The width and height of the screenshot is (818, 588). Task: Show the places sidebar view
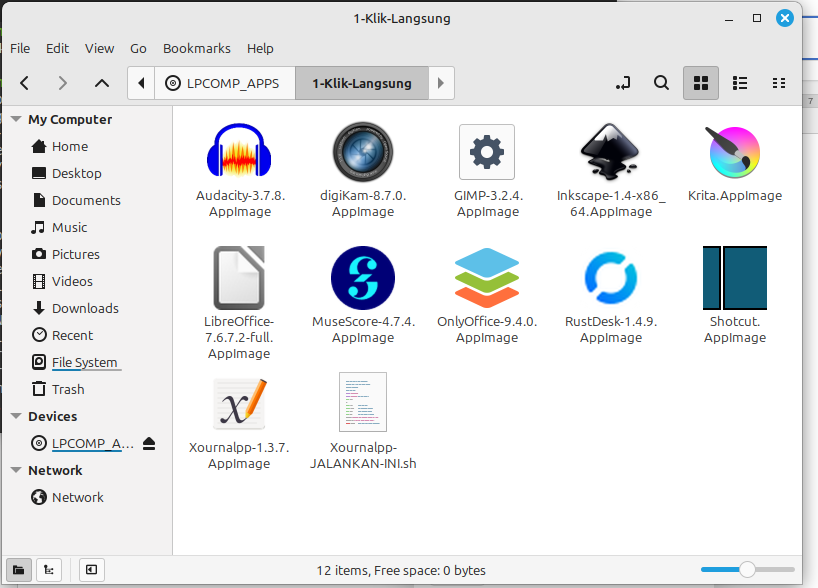19,570
